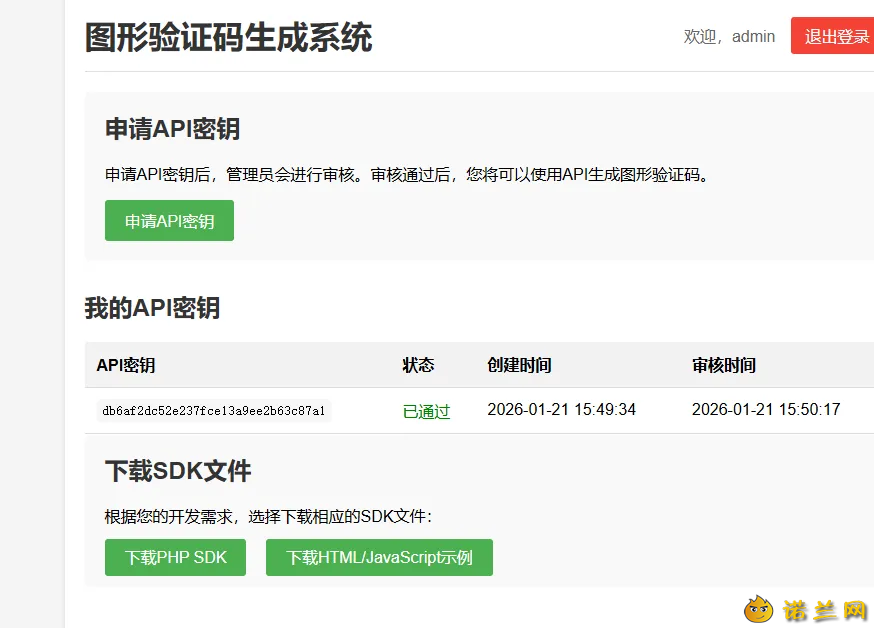Screen dimensions: 874x628
Task: Download the HTML/JavaScript示例 file
Action: pos(379,557)
